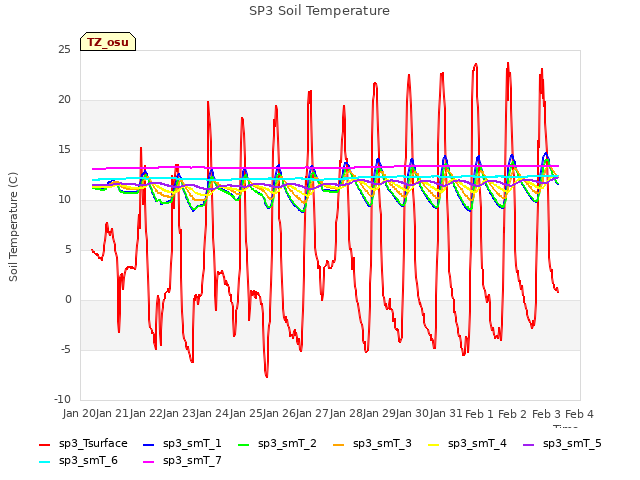Click the Feb 1 x-axis date label
This screenshot has height=480, width=640.
point(479,414)
